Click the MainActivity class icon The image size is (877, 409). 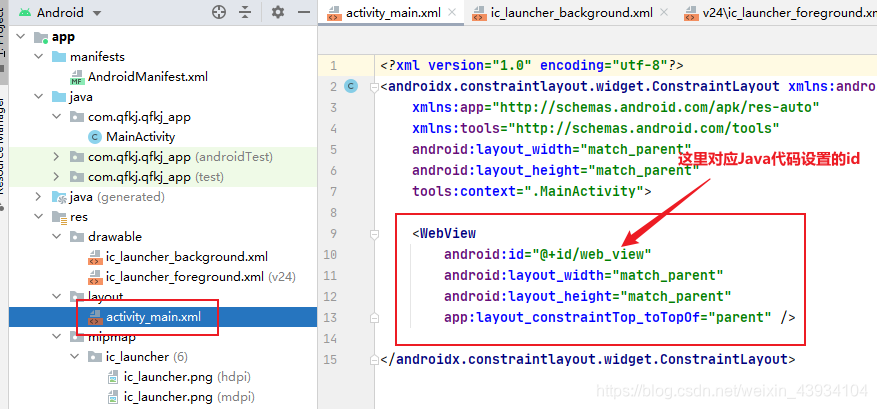tap(95, 137)
